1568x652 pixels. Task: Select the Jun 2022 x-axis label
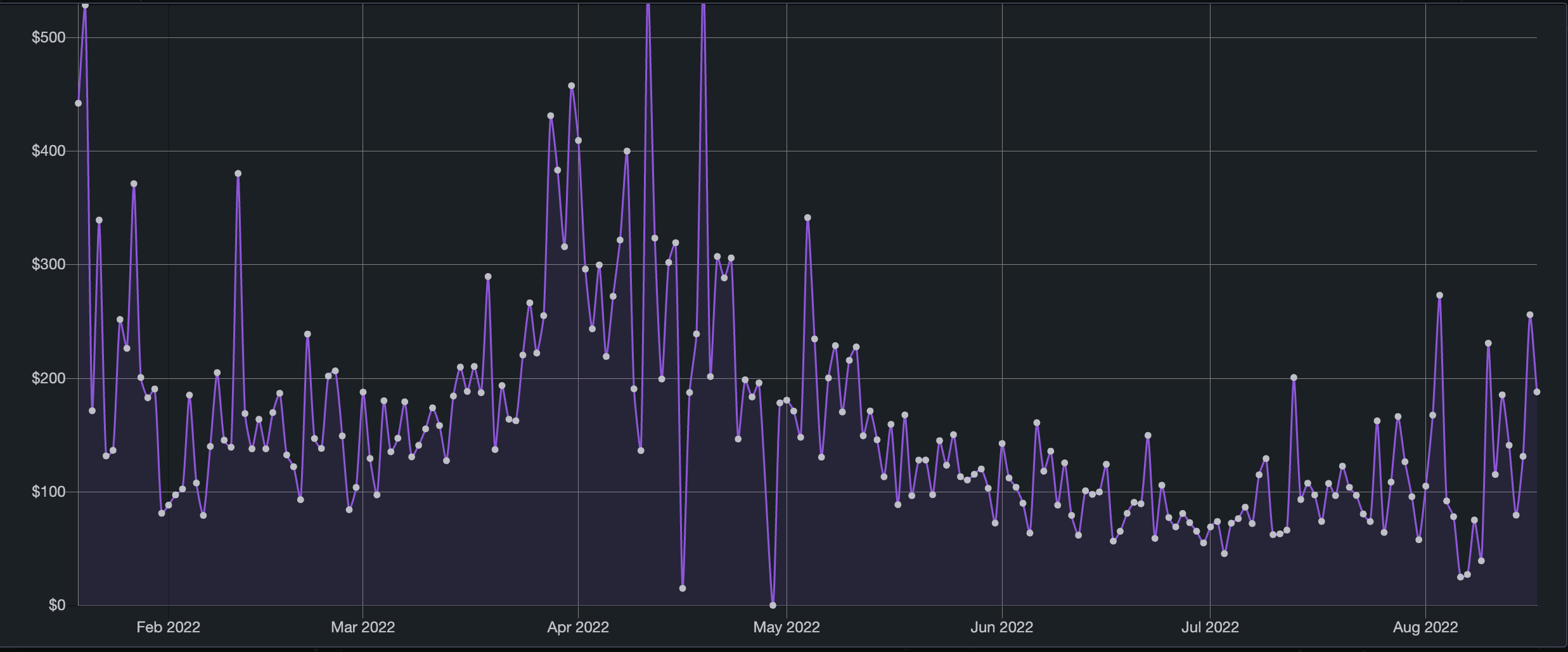[1001, 627]
